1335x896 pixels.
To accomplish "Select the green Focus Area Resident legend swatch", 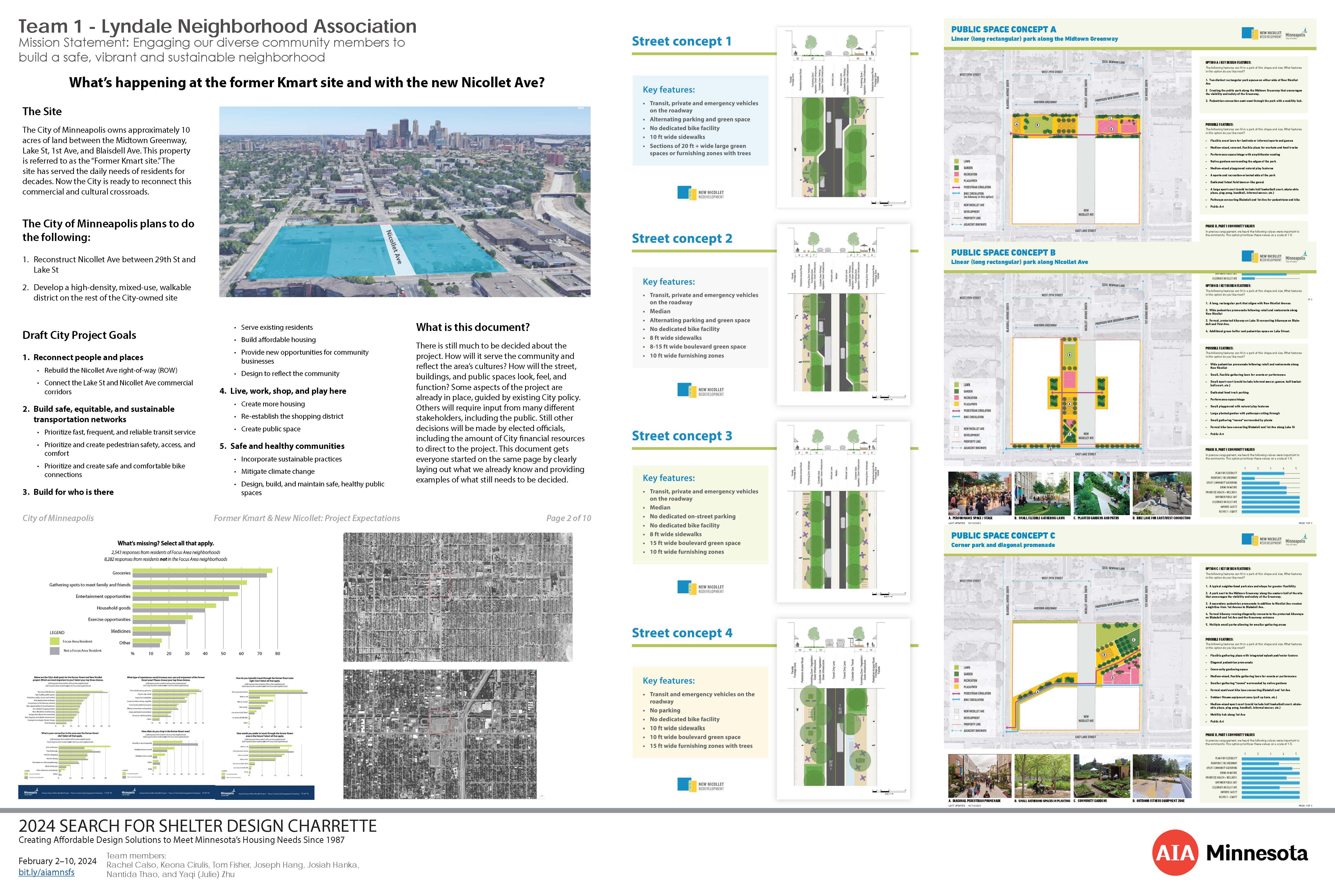I will (x=55, y=641).
